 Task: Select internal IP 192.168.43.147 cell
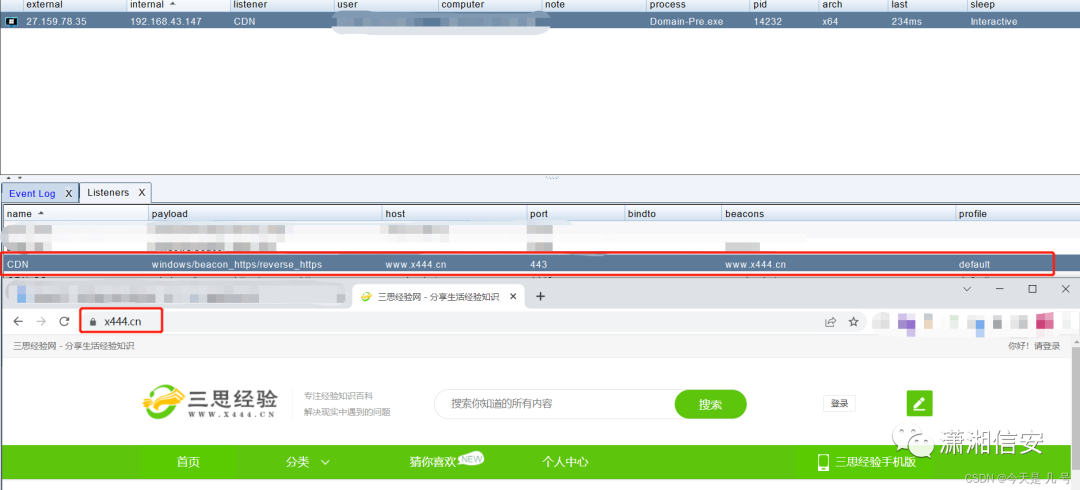pos(166,21)
